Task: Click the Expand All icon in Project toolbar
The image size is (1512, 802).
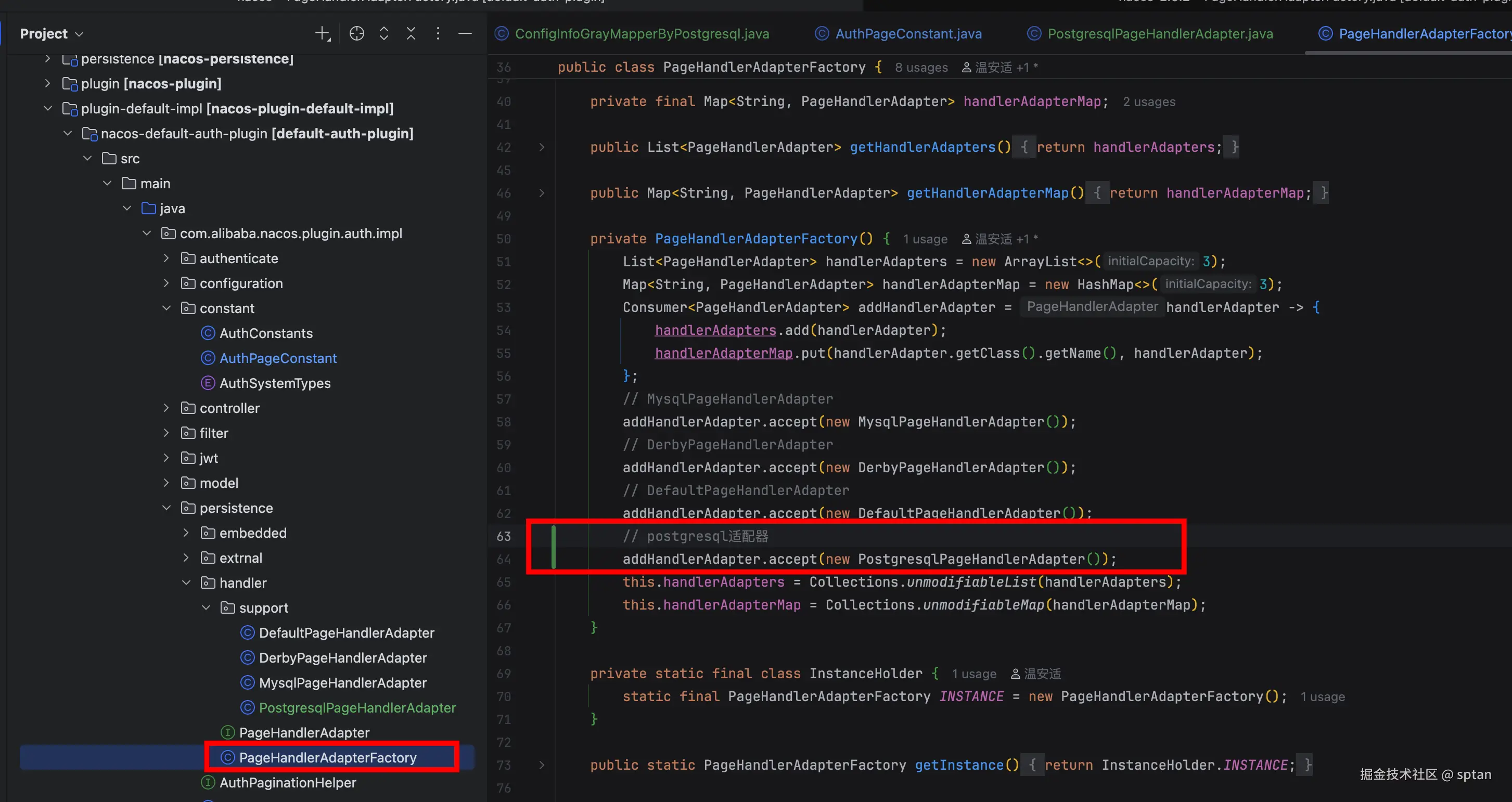Action: (384, 33)
